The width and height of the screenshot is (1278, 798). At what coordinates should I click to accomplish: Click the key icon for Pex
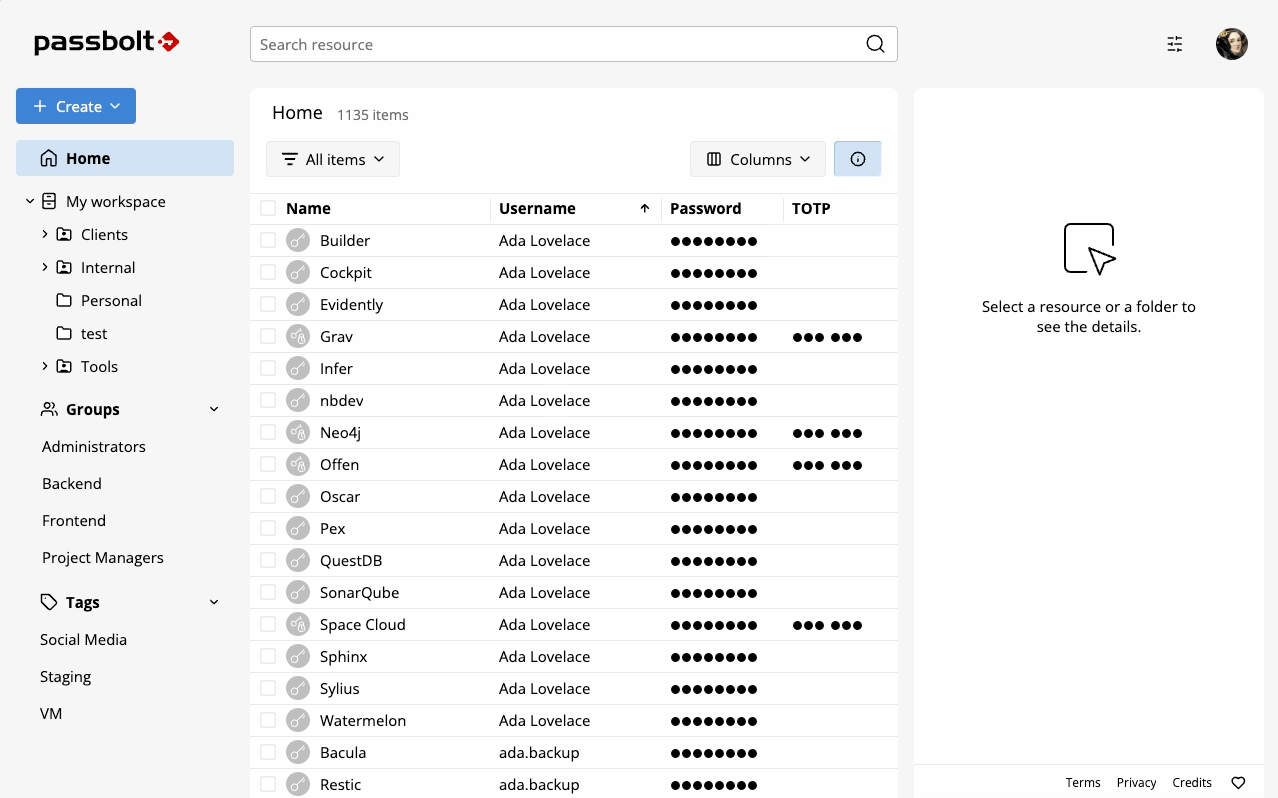tap(298, 528)
